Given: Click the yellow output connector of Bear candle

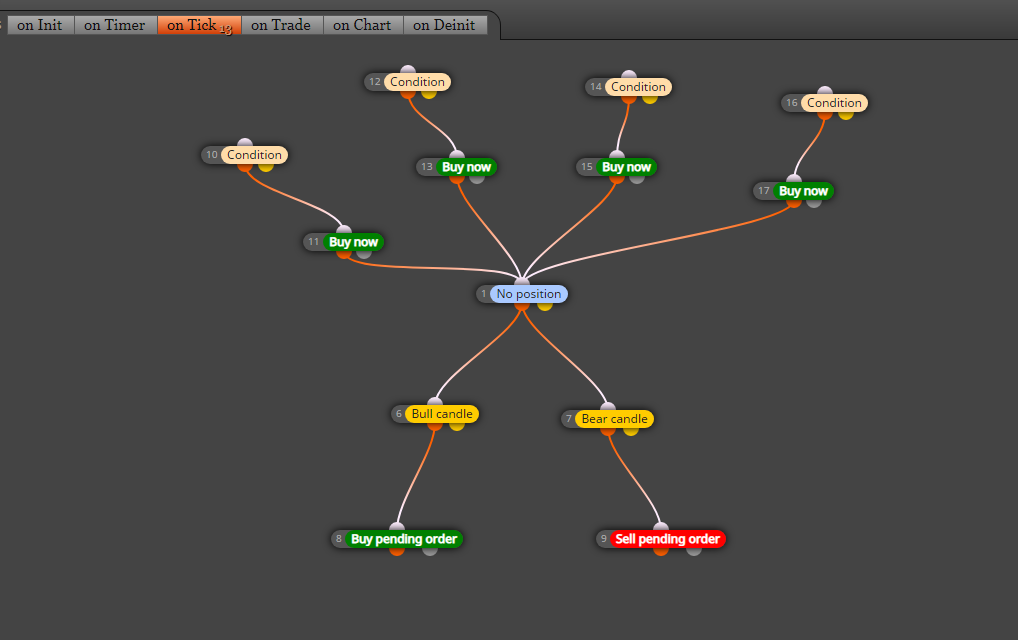Looking at the screenshot, I should pos(630,430).
